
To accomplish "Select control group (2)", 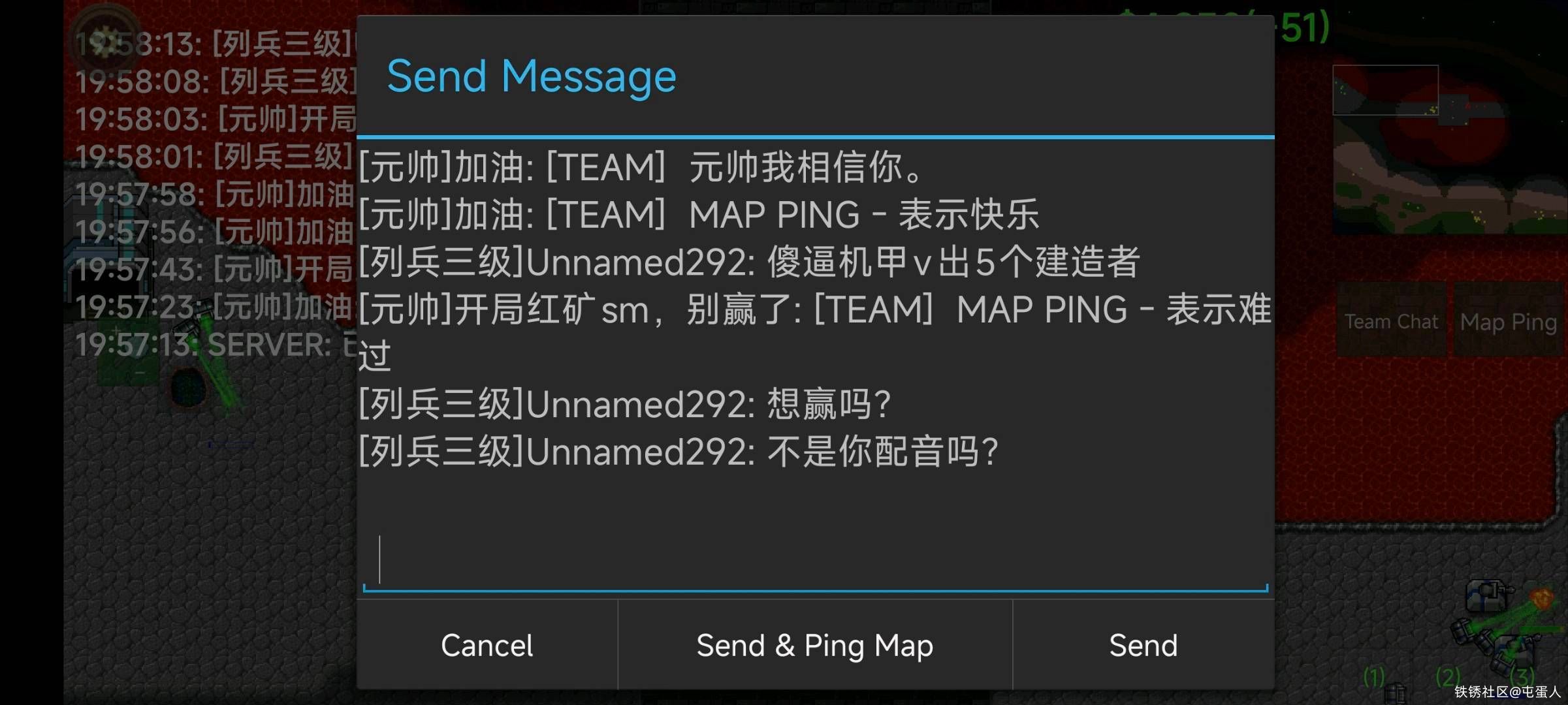I will click(x=1448, y=677).
